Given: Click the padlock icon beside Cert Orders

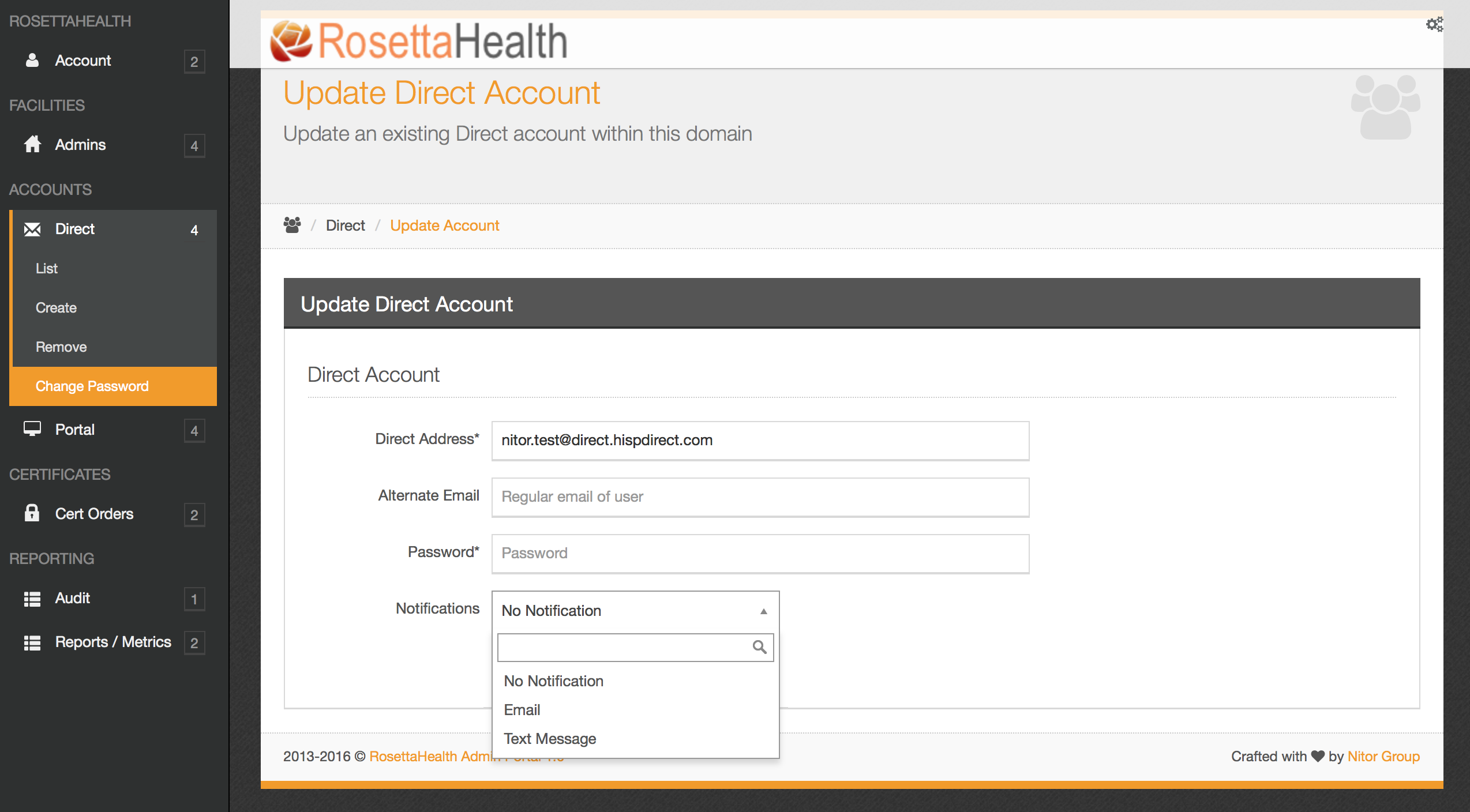Looking at the screenshot, I should click(32, 513).
